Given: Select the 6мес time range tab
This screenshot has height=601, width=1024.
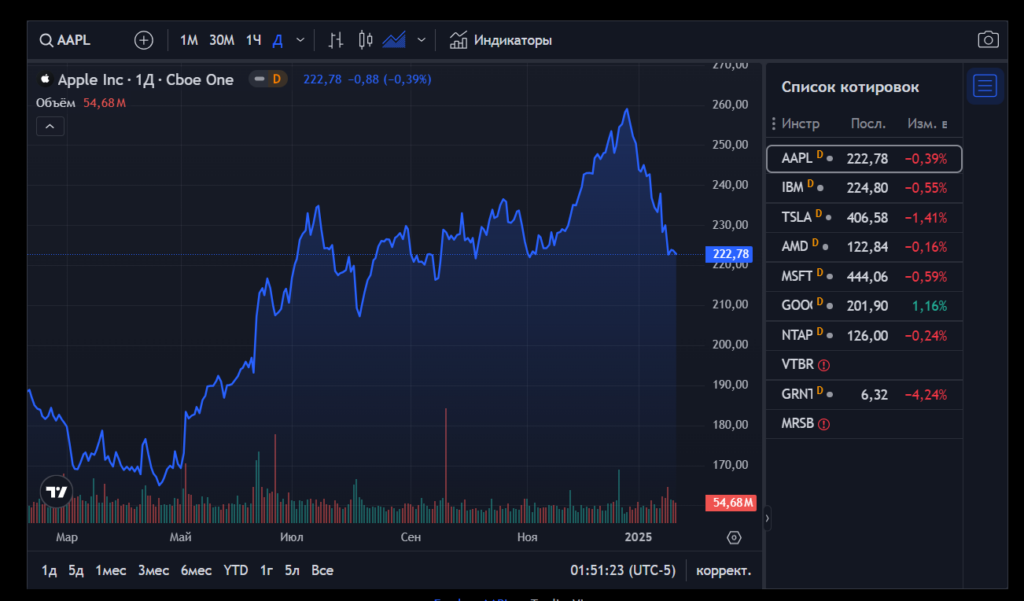Looking at the screenshot, I should coord(196,570).
